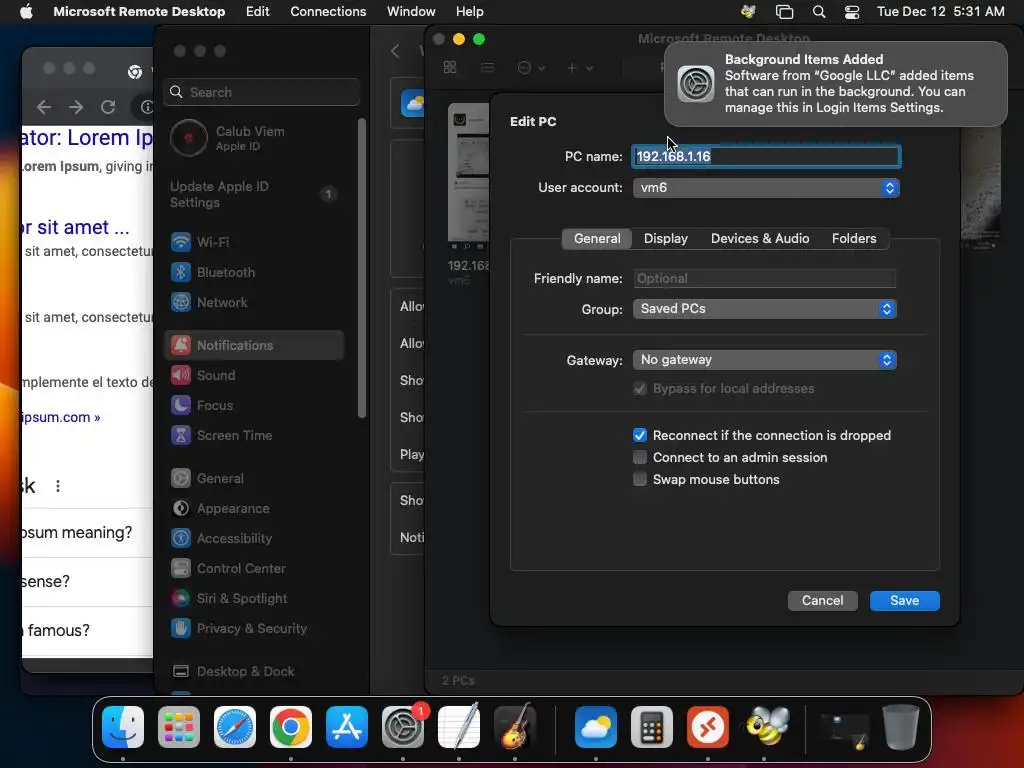The width and height of the screenshot is (1024, 768).
Task: Select Privacy & Security in sidebar
Action: click(254, 629)
